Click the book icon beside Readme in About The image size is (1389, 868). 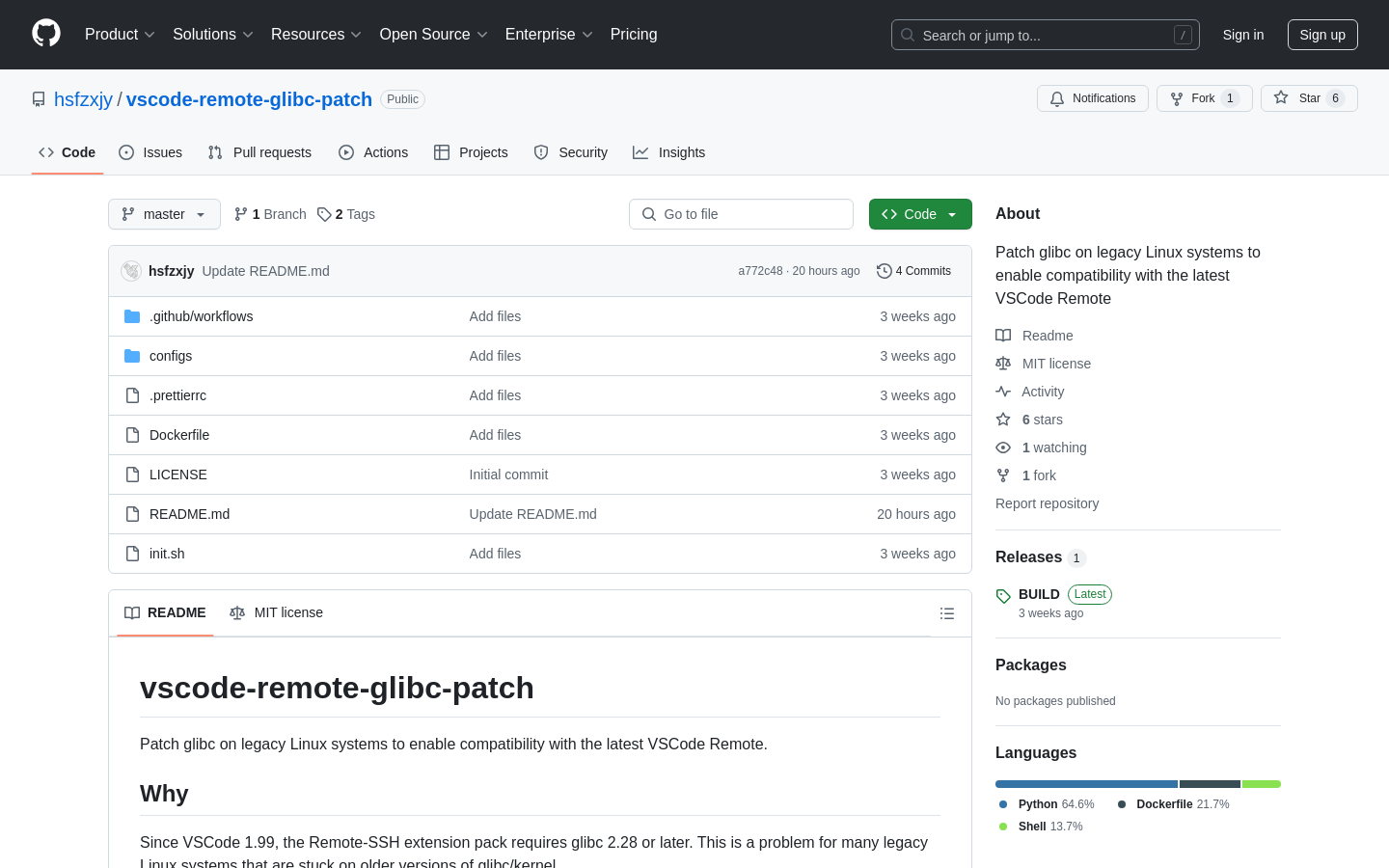point(1003,336)
